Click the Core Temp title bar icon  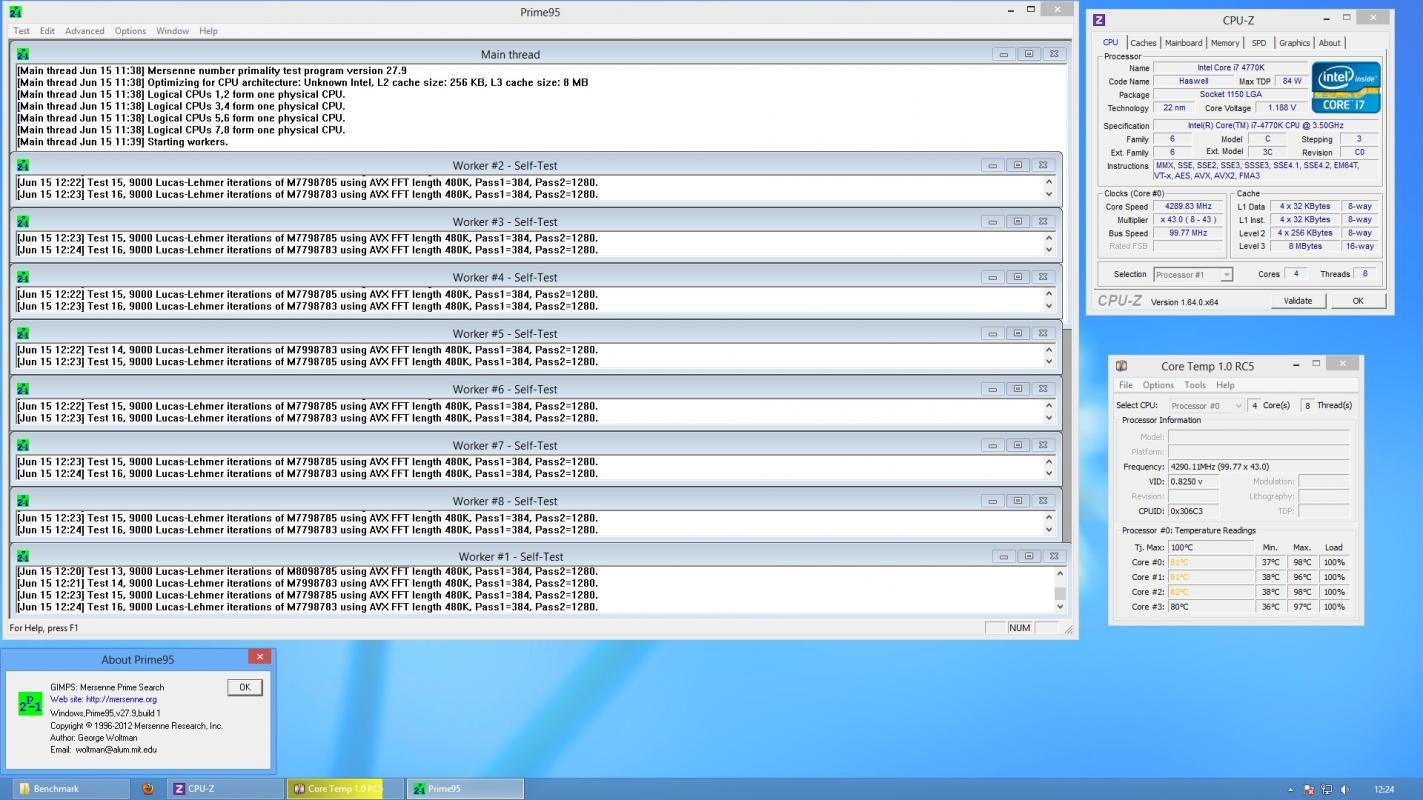(x=1121, y=366)
